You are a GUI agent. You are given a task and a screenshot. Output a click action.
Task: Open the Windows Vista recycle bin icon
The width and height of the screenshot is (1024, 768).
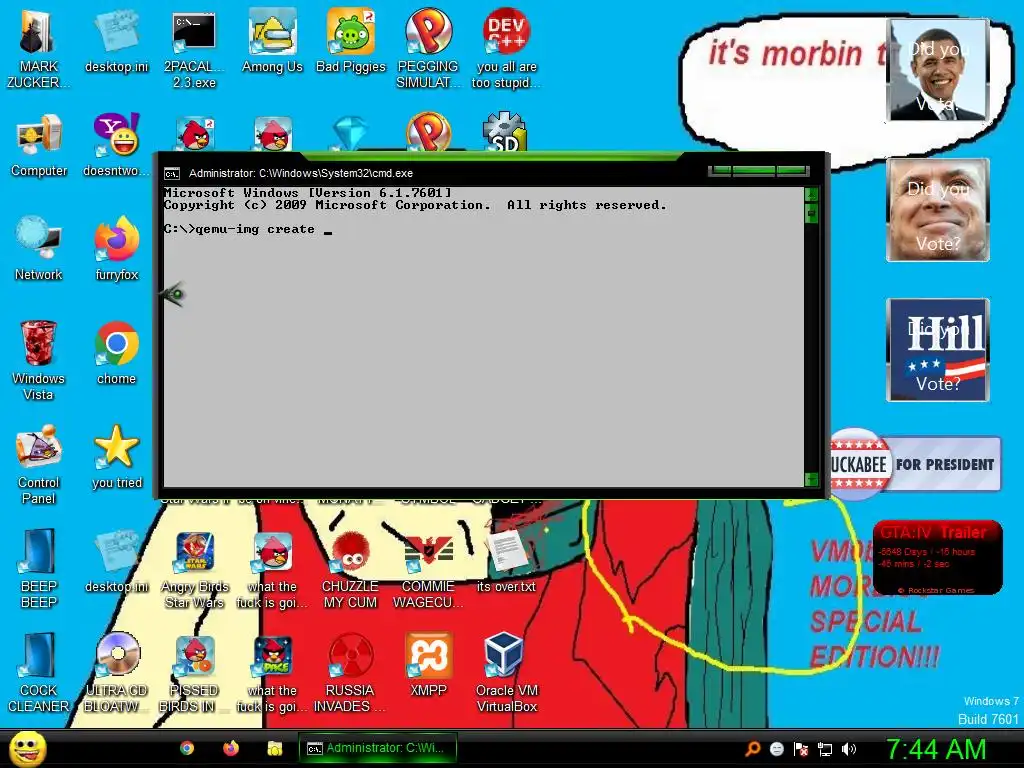click(39, 360)
